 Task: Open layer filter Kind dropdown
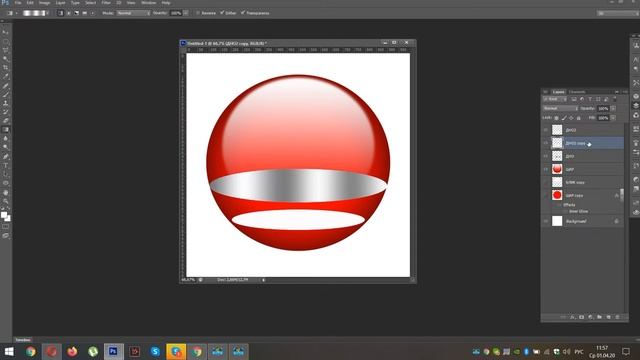pyautogui.click(x=555, y=99)
